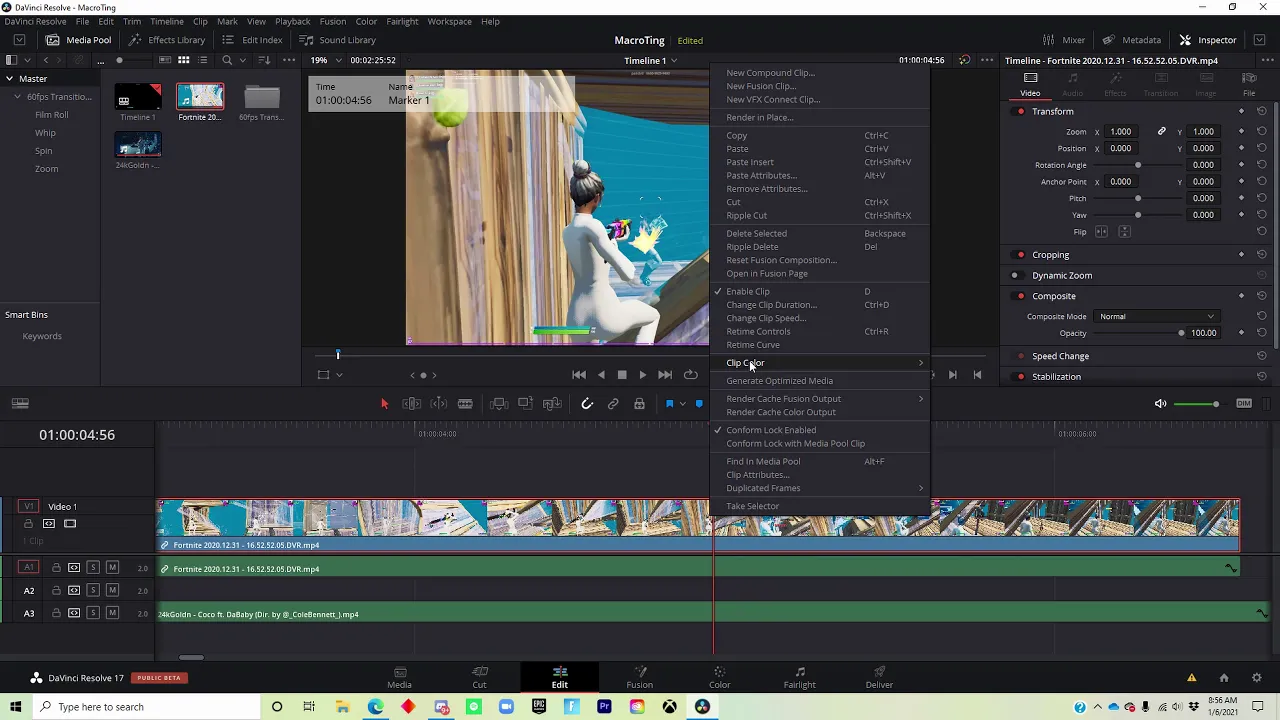Toggle the Linked Selection chain icon
The width and height of the screenshot is (1280, 720).
613,404
